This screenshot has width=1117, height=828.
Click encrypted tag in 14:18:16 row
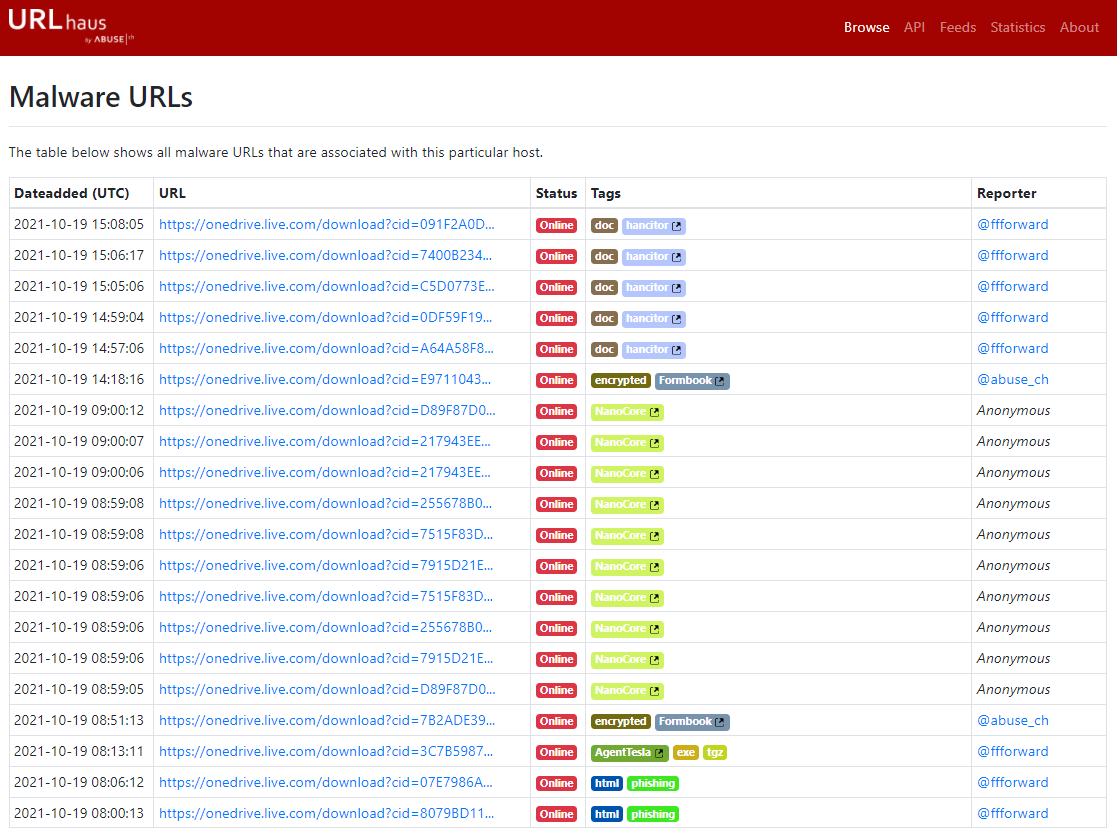620,381
